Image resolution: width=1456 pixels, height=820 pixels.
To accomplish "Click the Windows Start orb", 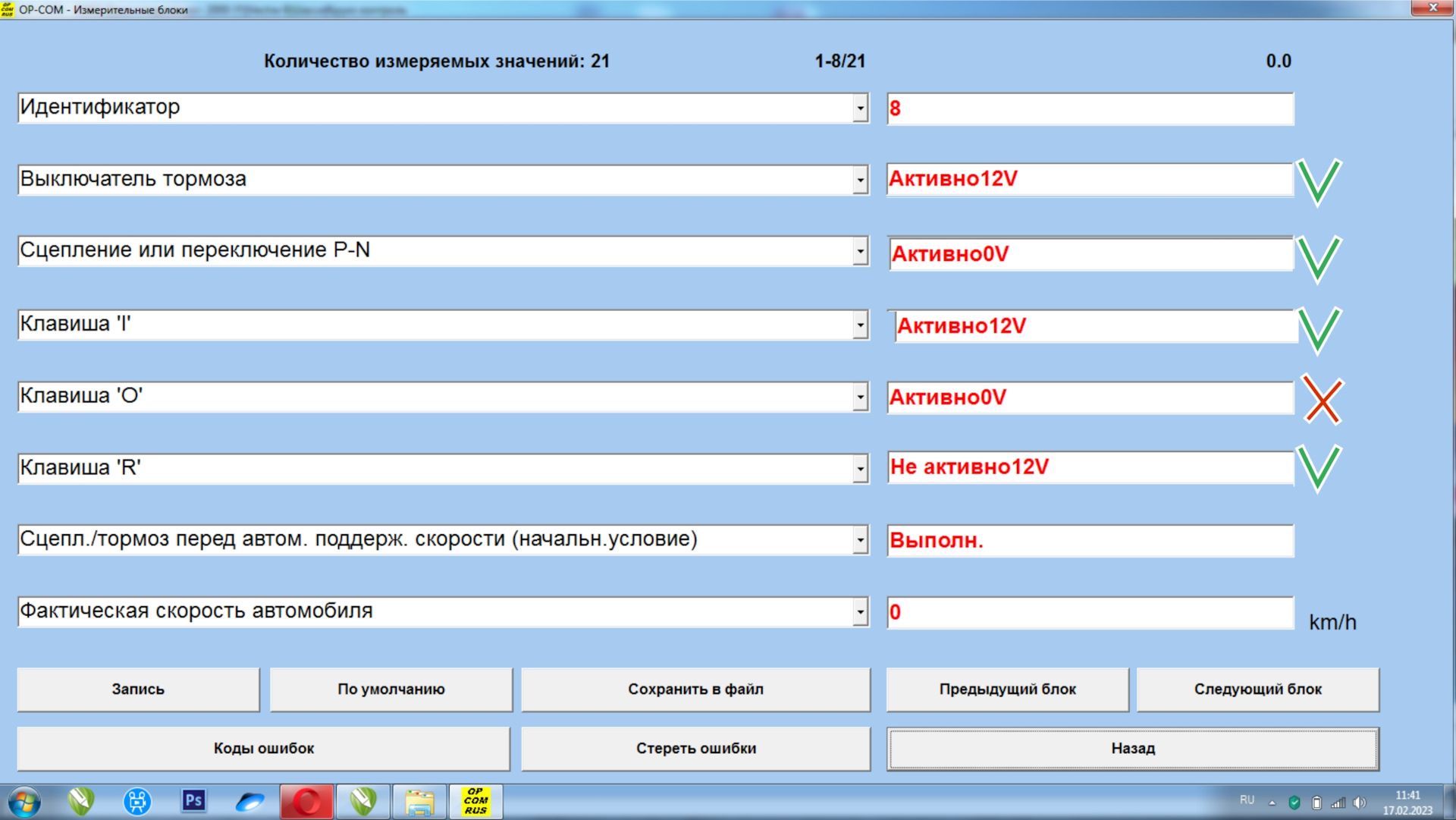I will 24,801.
